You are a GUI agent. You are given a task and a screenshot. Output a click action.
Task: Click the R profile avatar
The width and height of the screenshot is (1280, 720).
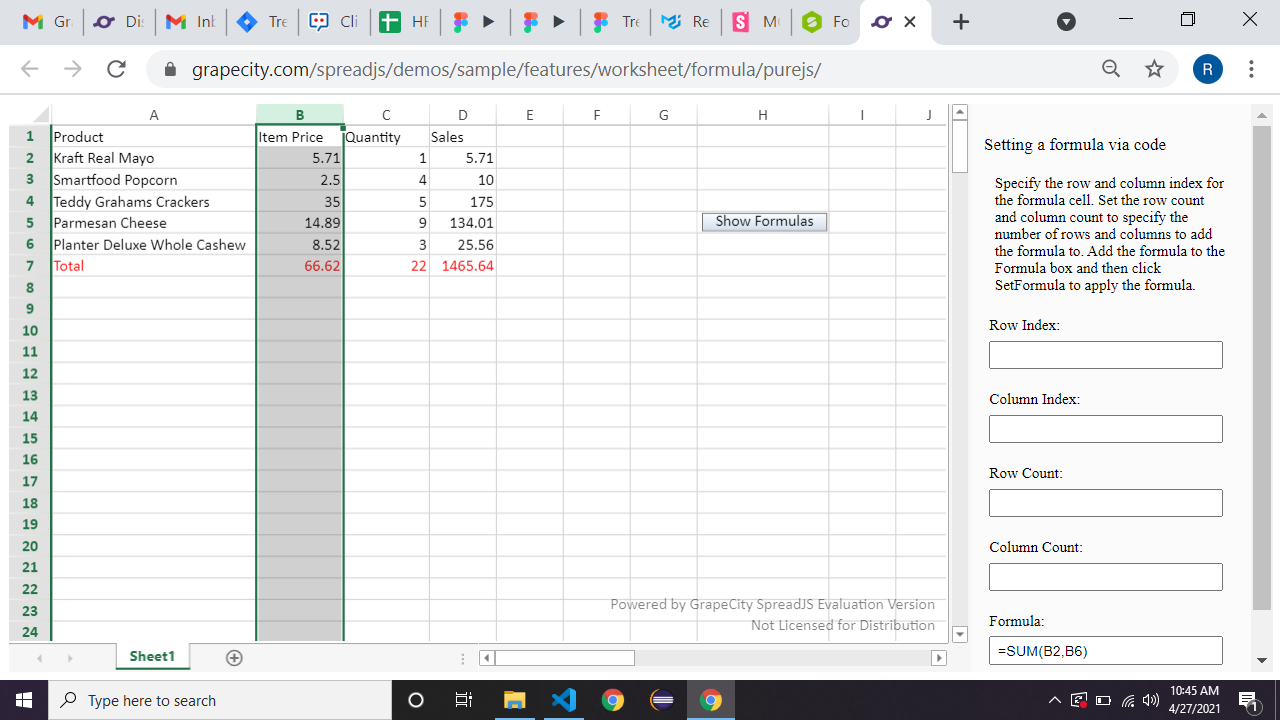tap(1207, 69)
